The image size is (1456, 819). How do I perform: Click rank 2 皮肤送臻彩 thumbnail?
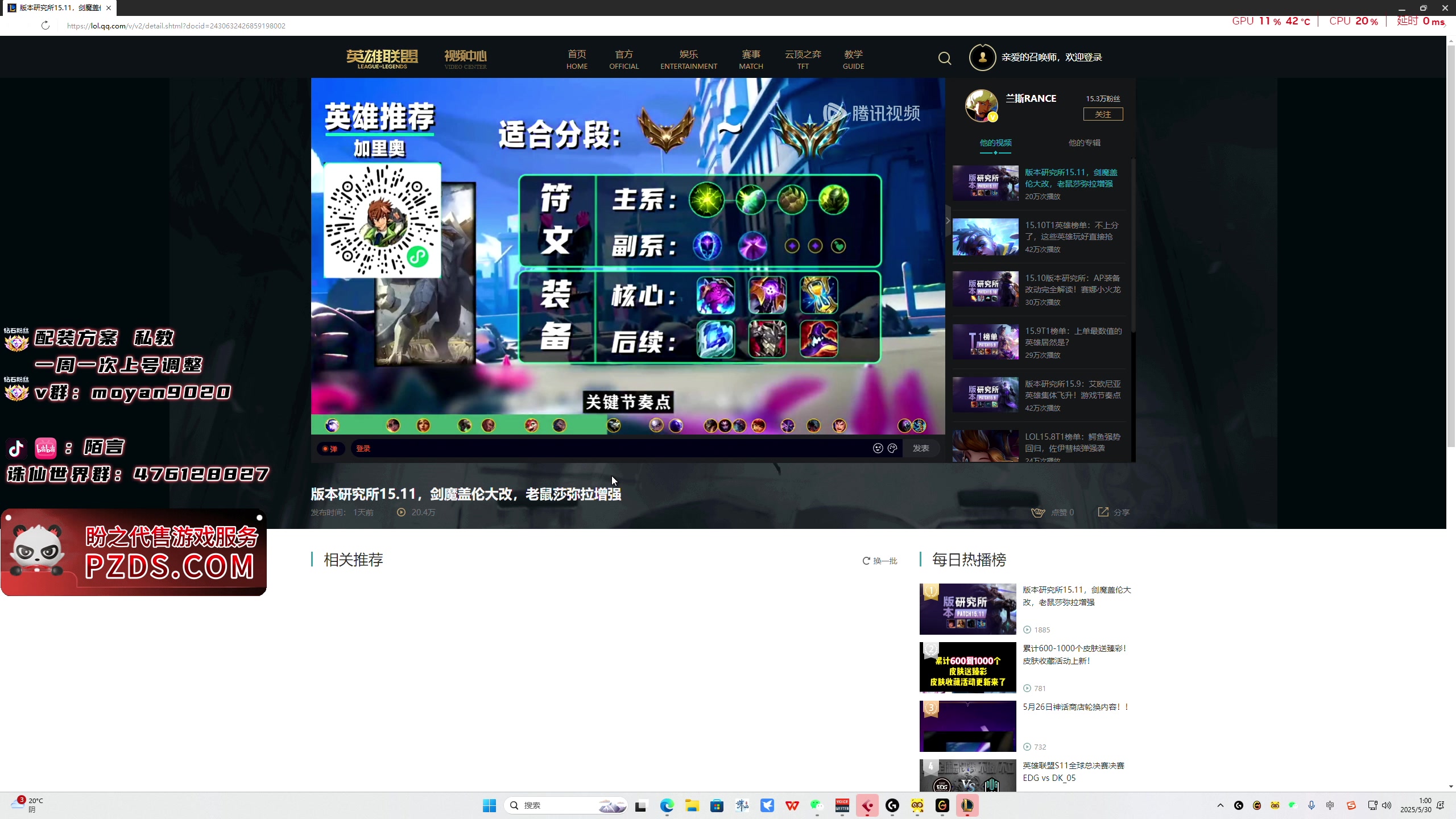coord(967,668)
